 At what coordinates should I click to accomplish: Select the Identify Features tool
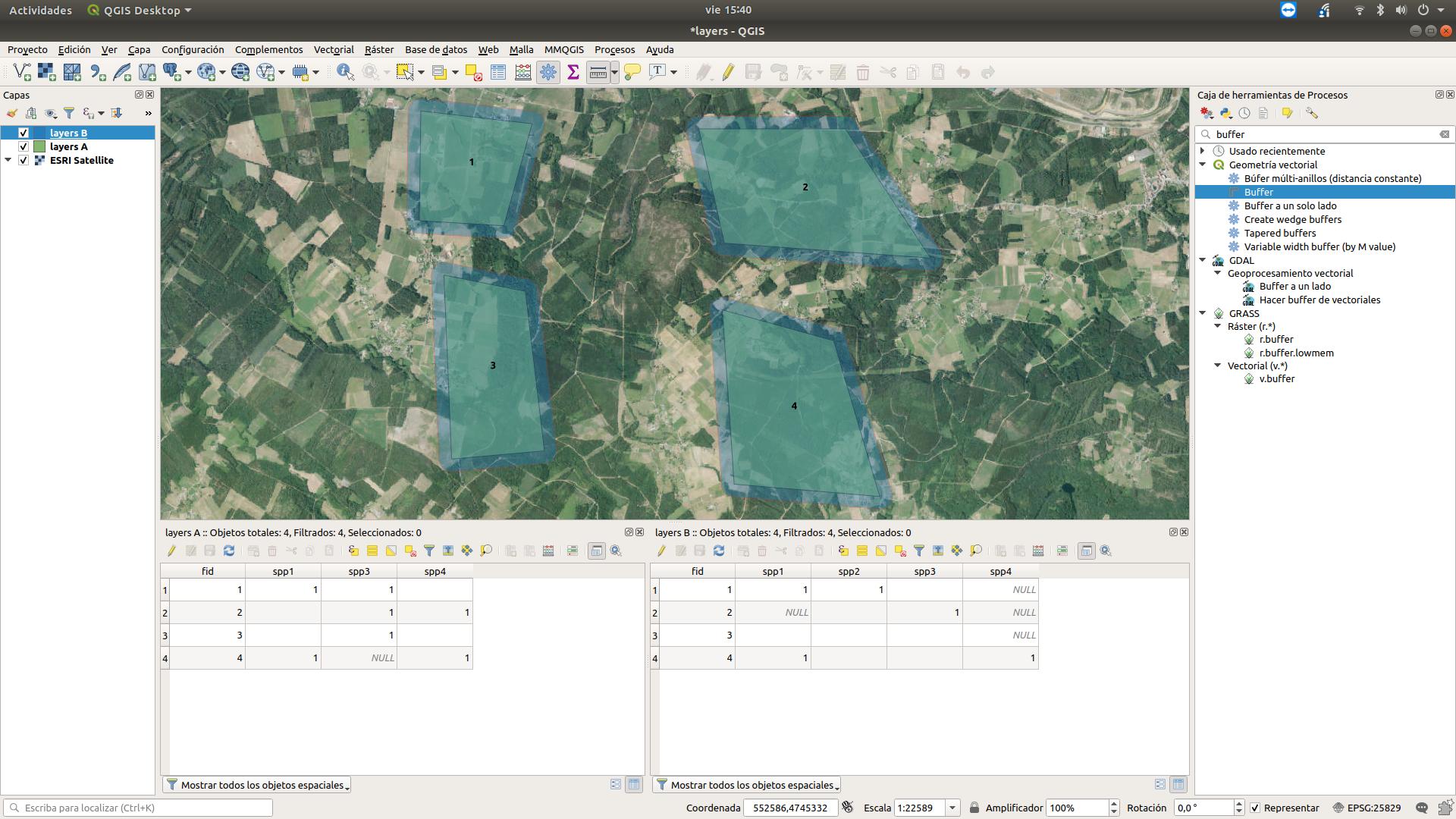pos(345,72)
